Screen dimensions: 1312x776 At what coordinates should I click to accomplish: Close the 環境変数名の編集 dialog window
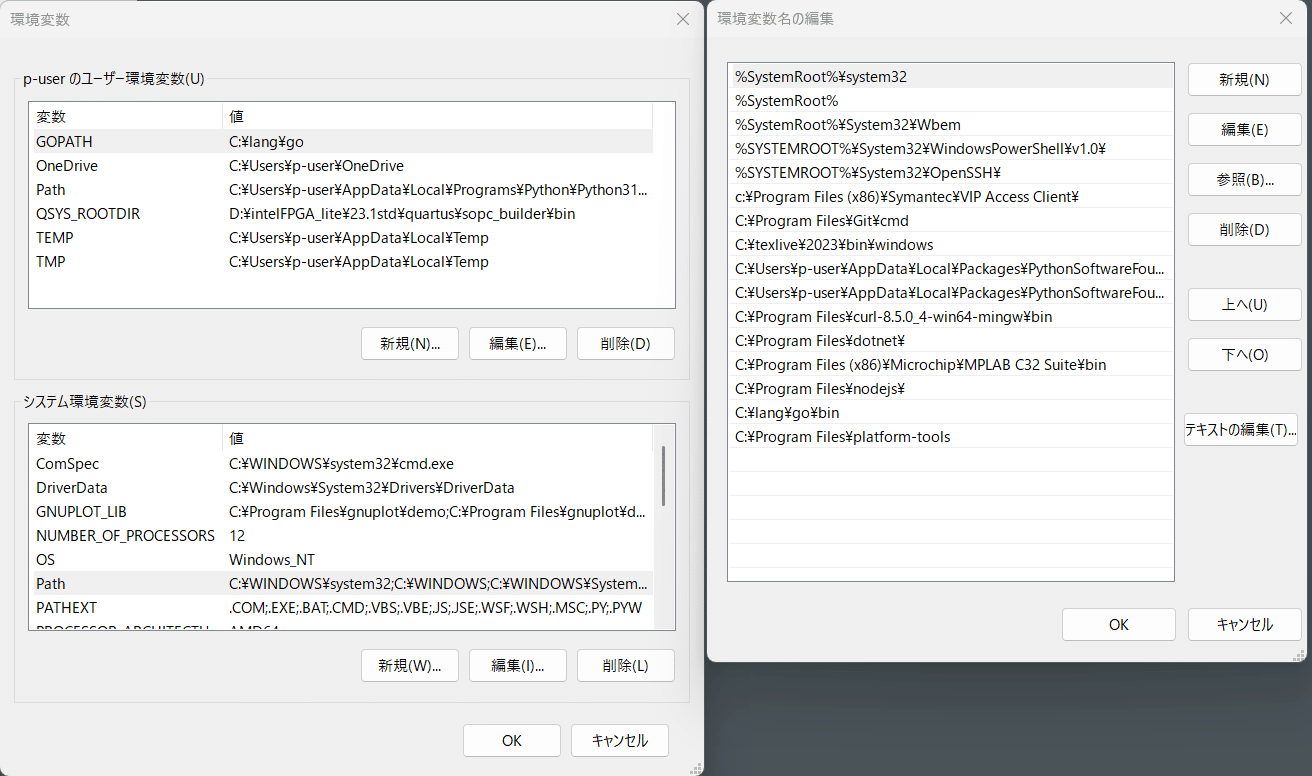[1286, 18]
